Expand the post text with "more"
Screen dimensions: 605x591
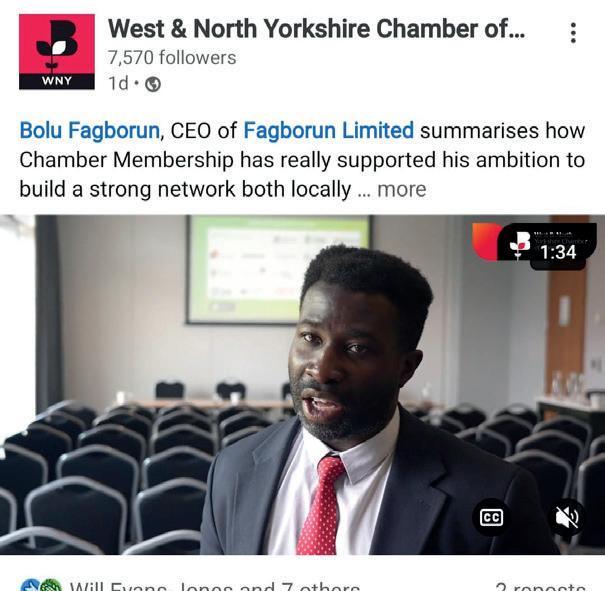pyautogui.click(x=402, y=189)
